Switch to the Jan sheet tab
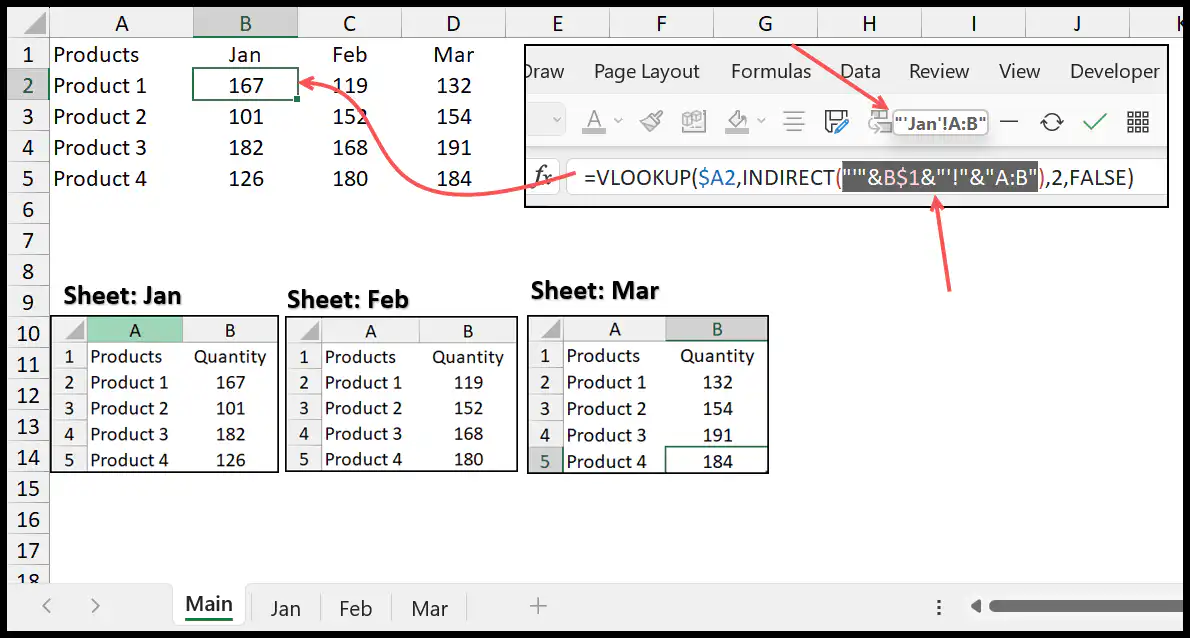This screenshot has width=1190, height=638. coord(286,608)
